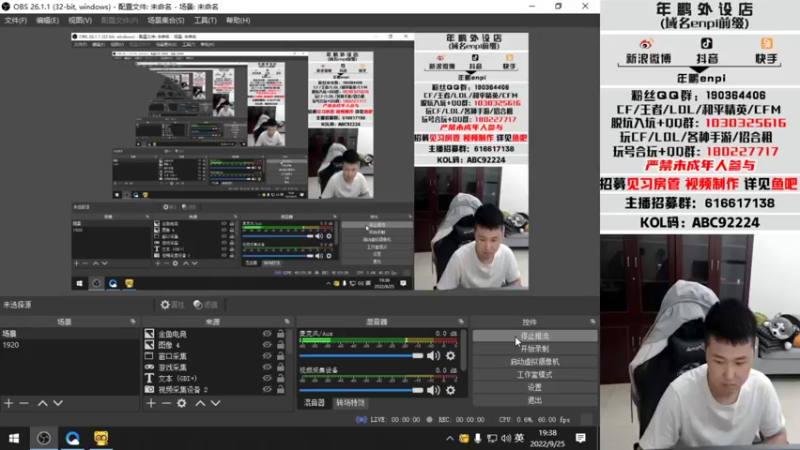Open the yellow mascot app in the taskbar
The image size is (800, 450).
coord(101,438)
